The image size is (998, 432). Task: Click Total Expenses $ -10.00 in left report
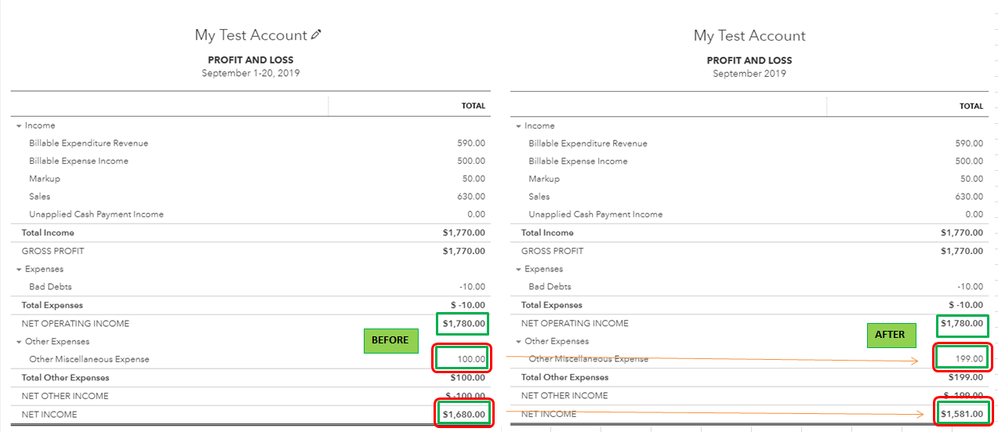point(467,305)
